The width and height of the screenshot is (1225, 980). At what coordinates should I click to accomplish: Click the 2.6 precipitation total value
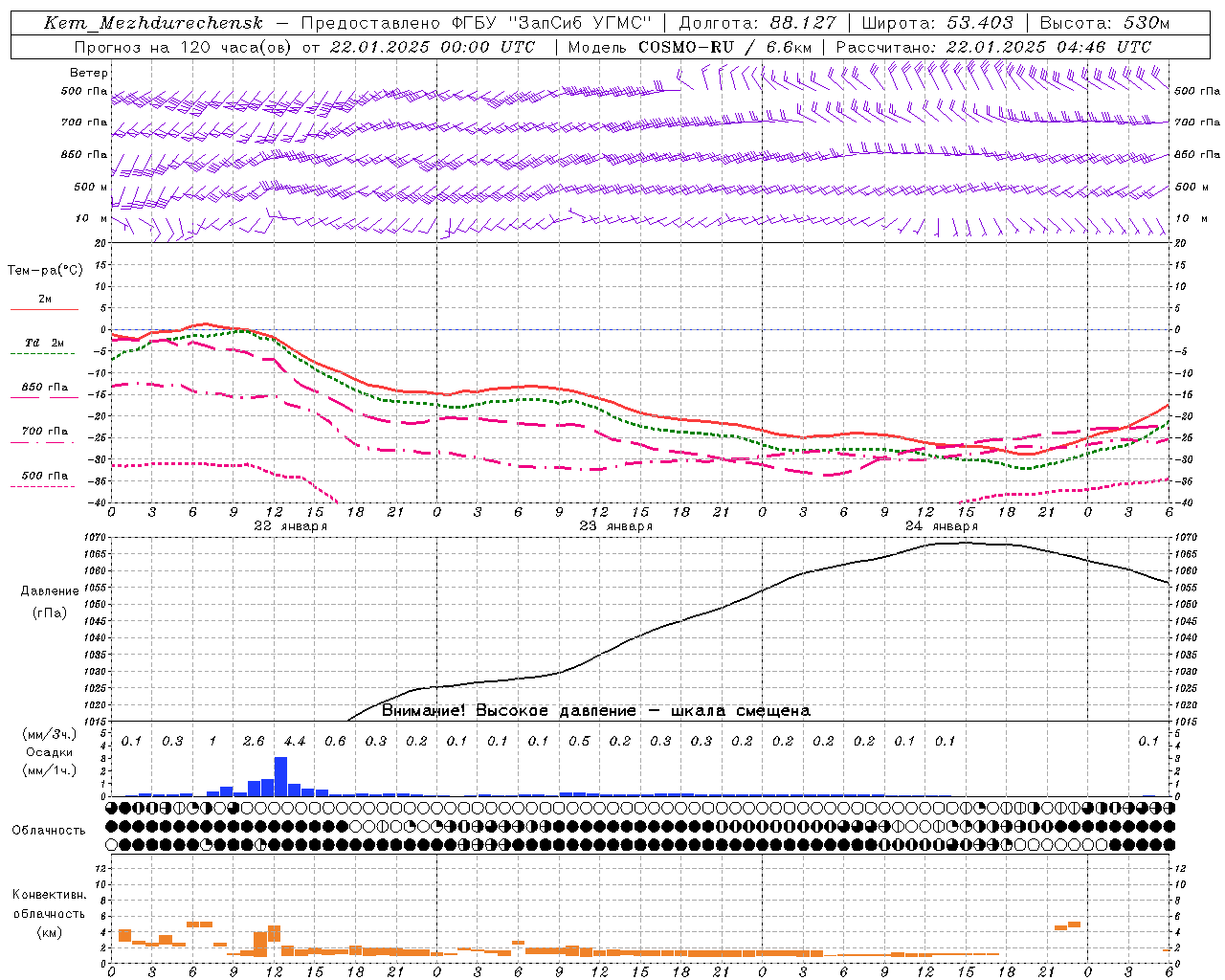pyautogui.click(x=254, y=742)
